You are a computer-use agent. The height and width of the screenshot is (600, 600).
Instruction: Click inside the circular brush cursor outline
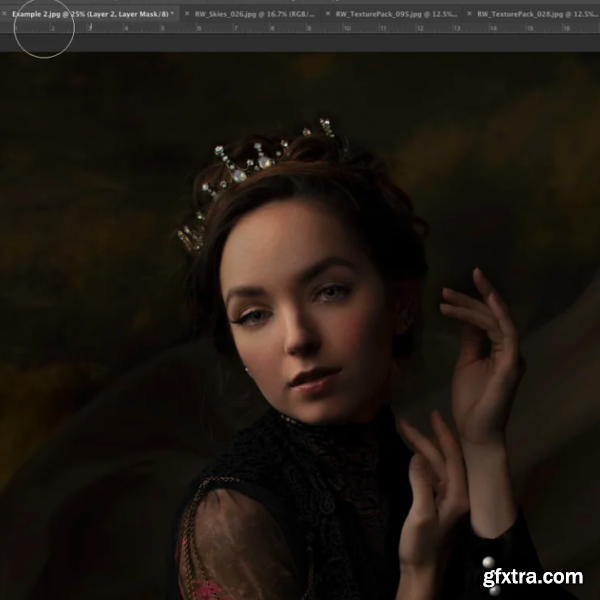(45, 28)
